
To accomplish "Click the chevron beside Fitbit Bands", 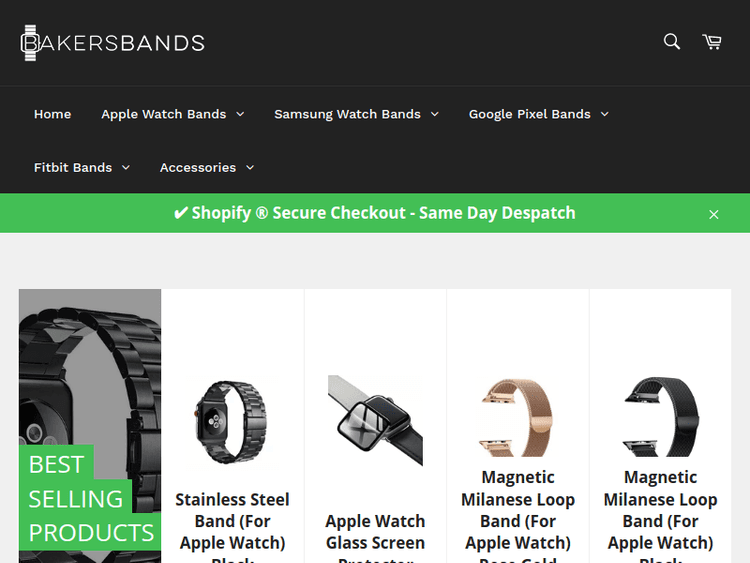I will pyautogui.click(x=126, y=168).
